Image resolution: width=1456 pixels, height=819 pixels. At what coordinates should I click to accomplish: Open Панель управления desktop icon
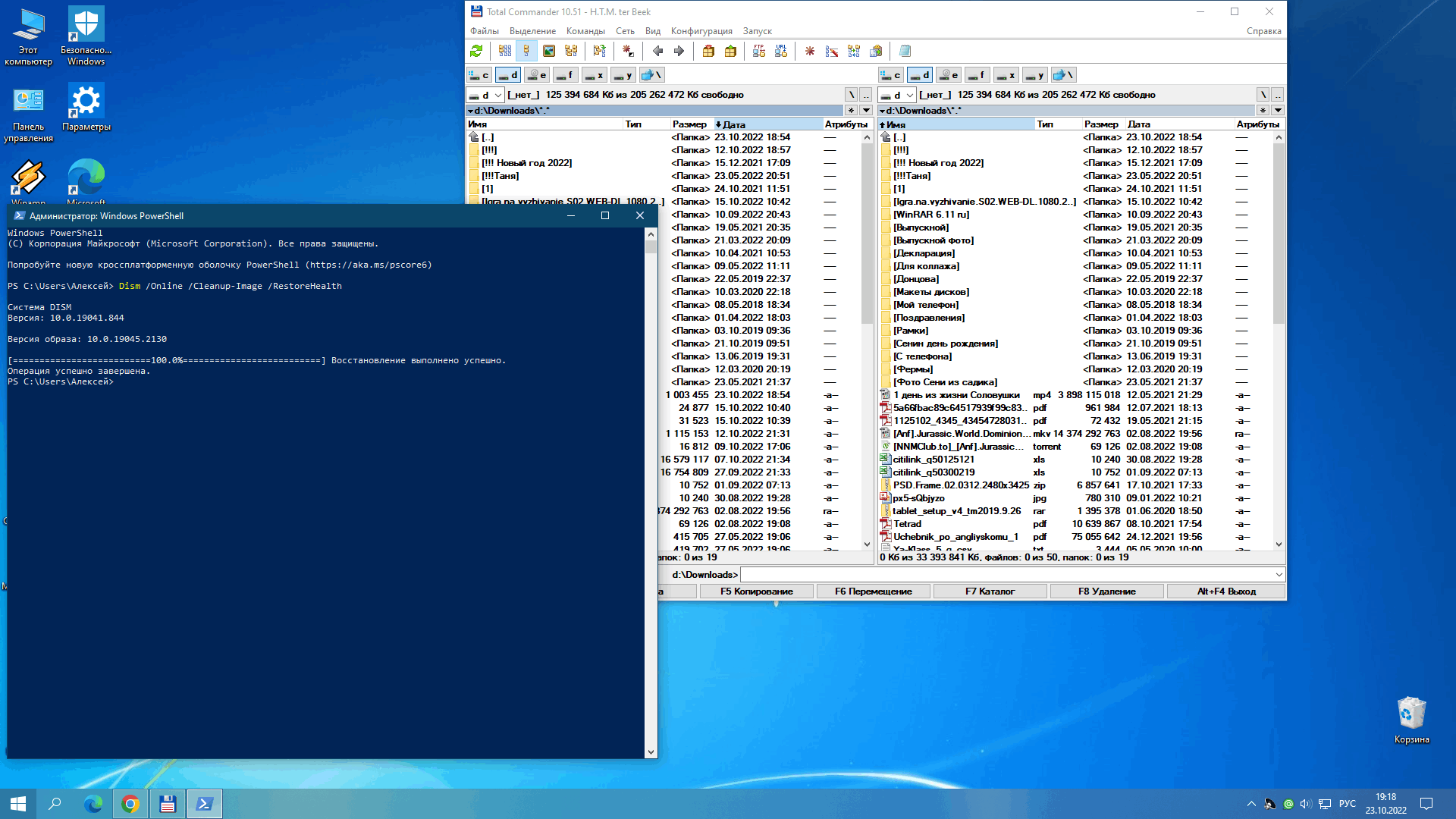coord(28,114)
